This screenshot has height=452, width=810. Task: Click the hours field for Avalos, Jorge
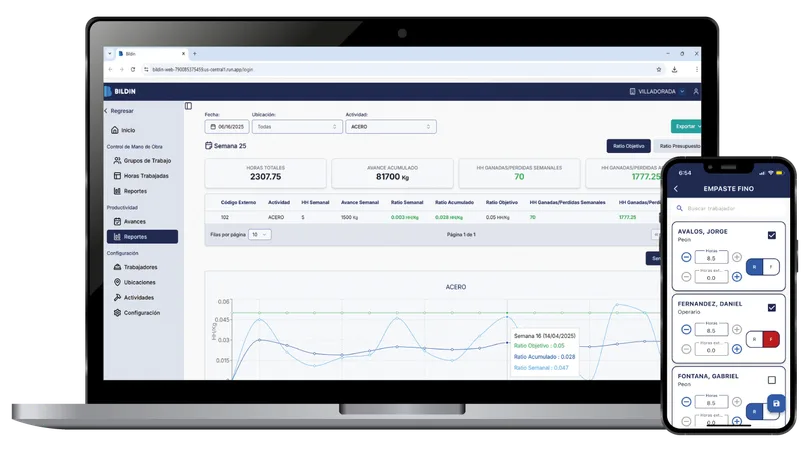tap(711, 257)
